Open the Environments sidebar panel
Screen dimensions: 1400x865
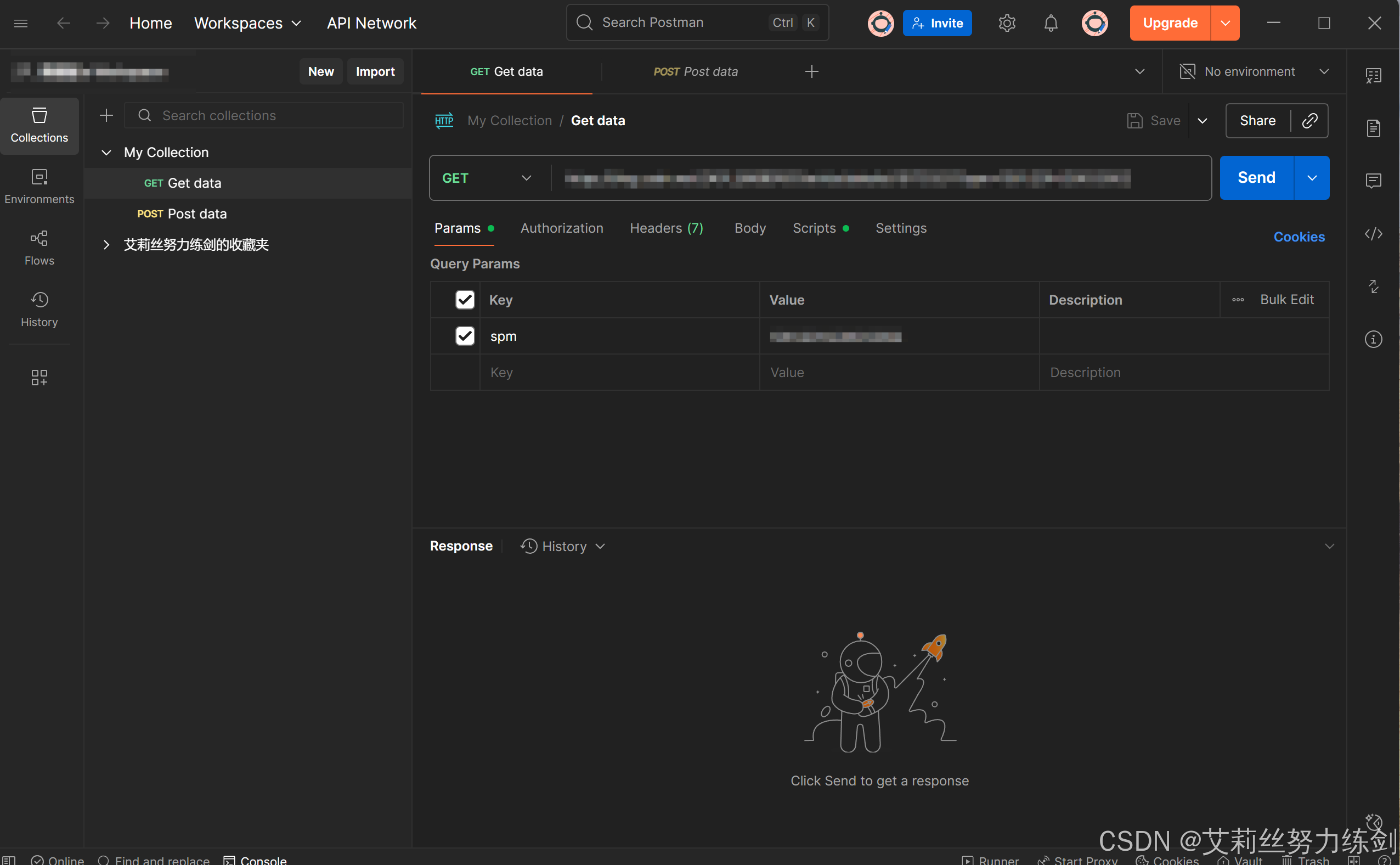pyautogui.click(x=39, y=186)
